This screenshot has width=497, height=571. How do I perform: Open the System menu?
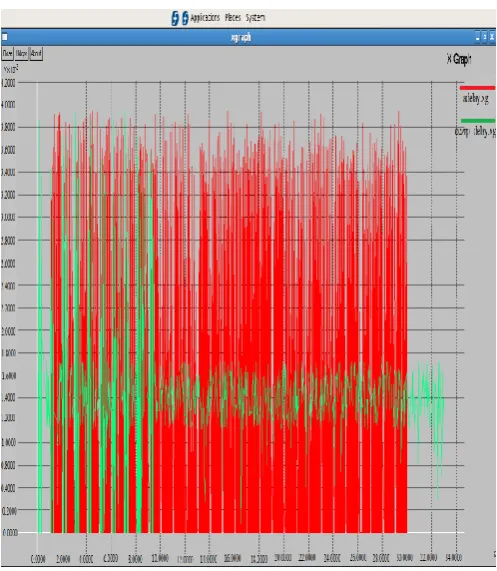tap(255, 17)
